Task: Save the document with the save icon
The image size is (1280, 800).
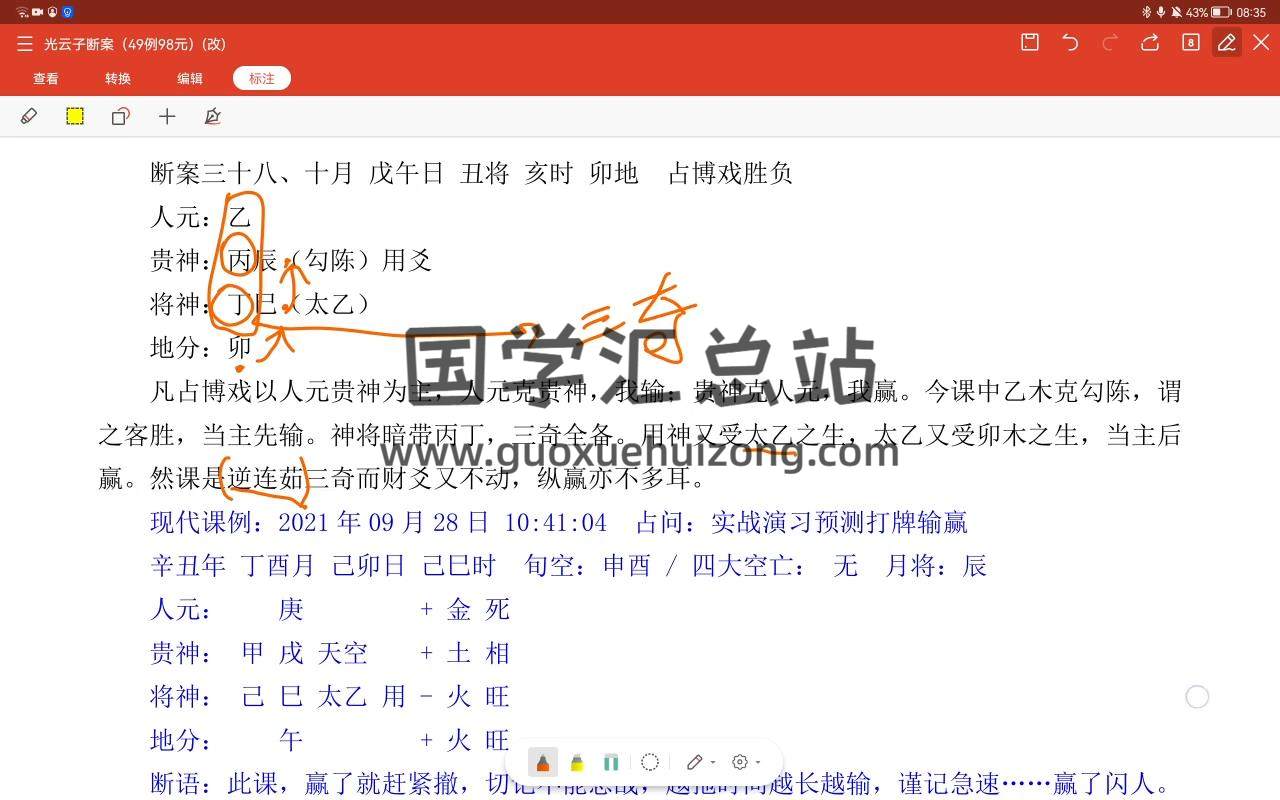Action: (1030, 42)
